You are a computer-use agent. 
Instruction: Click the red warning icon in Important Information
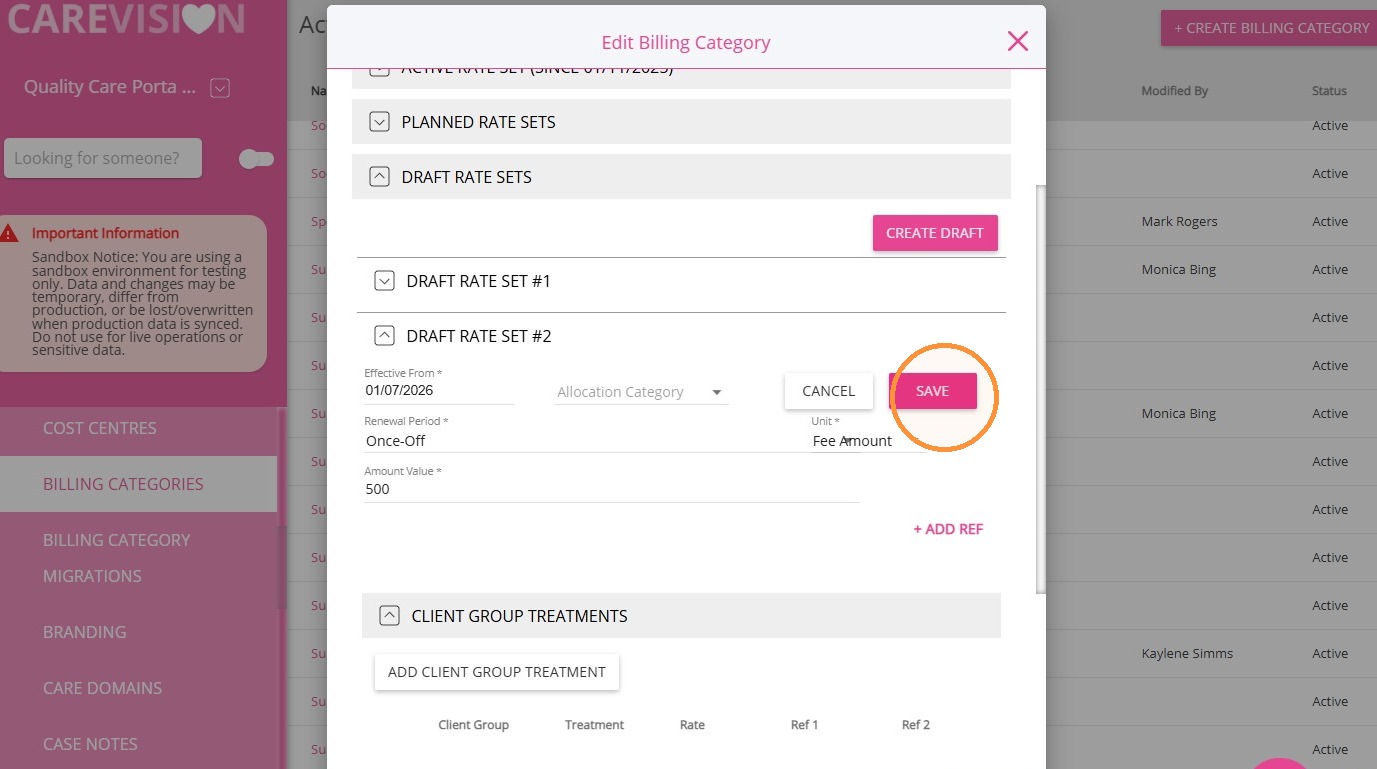click(9, 233)
